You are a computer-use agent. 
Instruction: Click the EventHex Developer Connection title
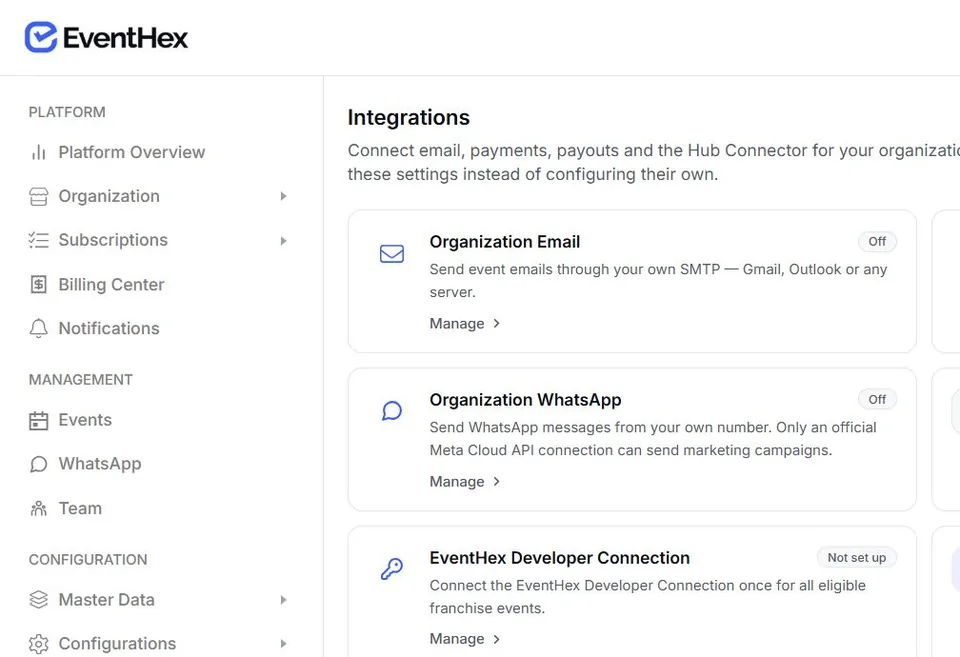pyautogui.click(x=560, y=558)
